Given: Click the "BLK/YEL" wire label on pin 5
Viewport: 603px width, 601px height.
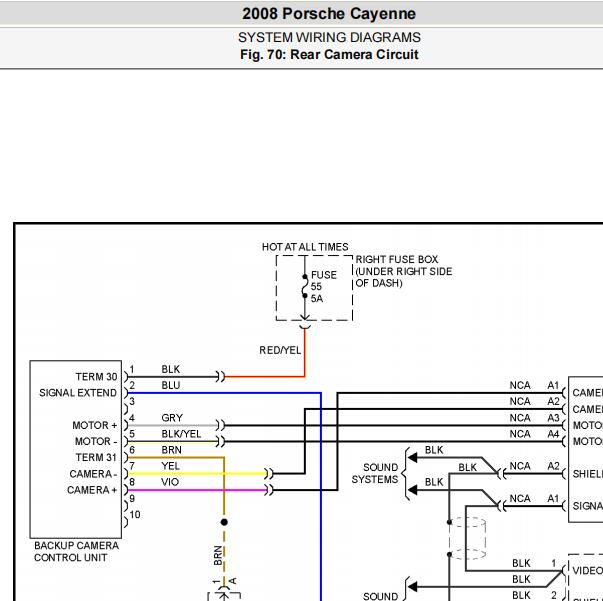Looking at the screenshot, I should click(181, 434).
